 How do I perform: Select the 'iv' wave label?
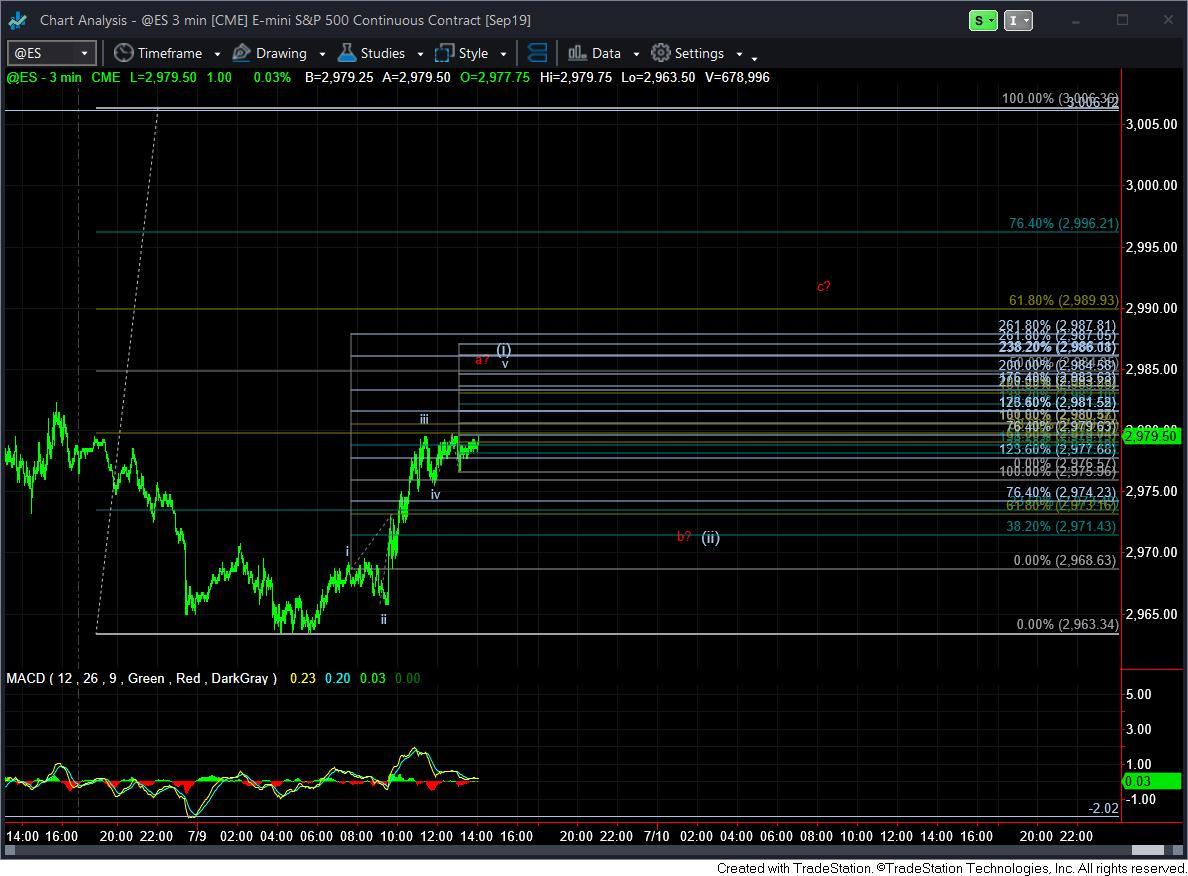click(x=436, y=495)
